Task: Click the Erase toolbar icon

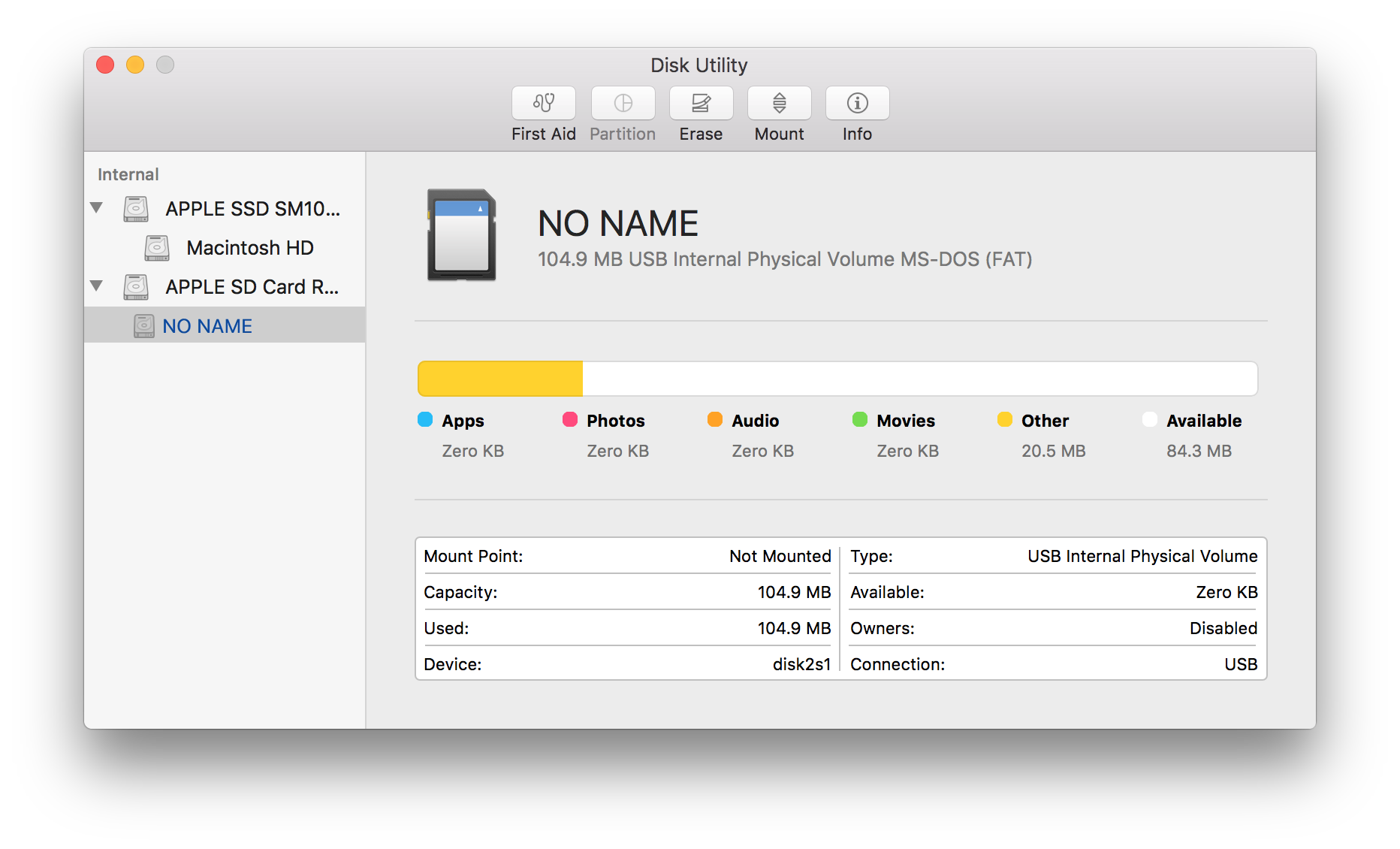Action: click(701, 103)
